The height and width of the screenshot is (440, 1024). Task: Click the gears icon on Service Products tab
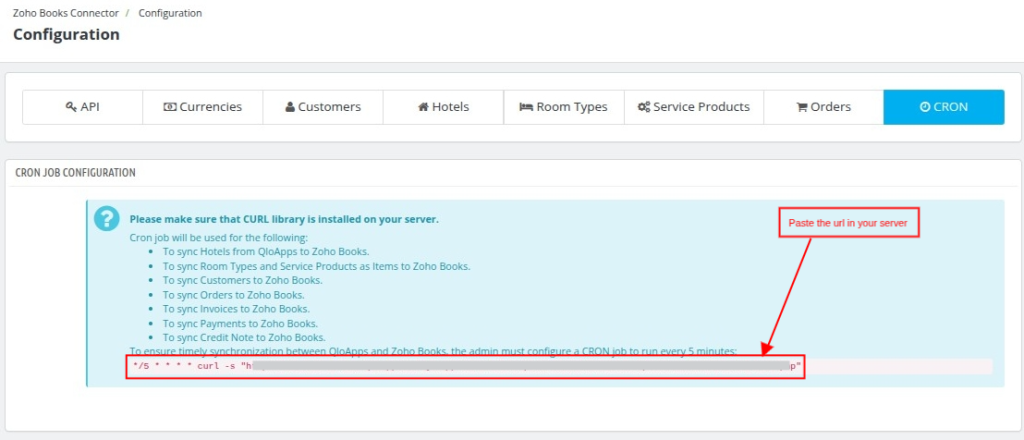click(x=644, y=107)
